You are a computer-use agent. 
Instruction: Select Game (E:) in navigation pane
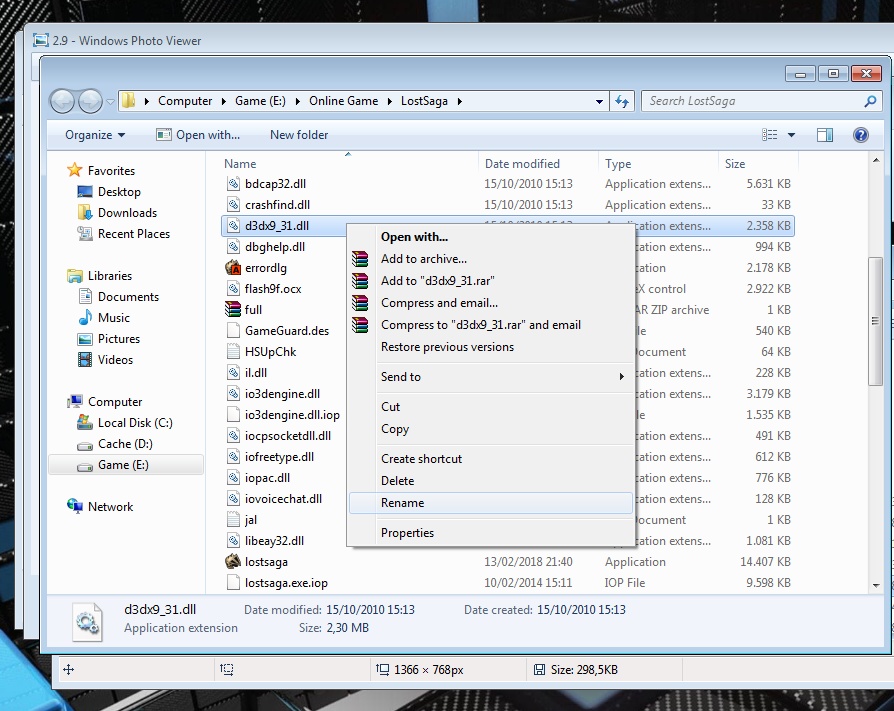point(126,465)
